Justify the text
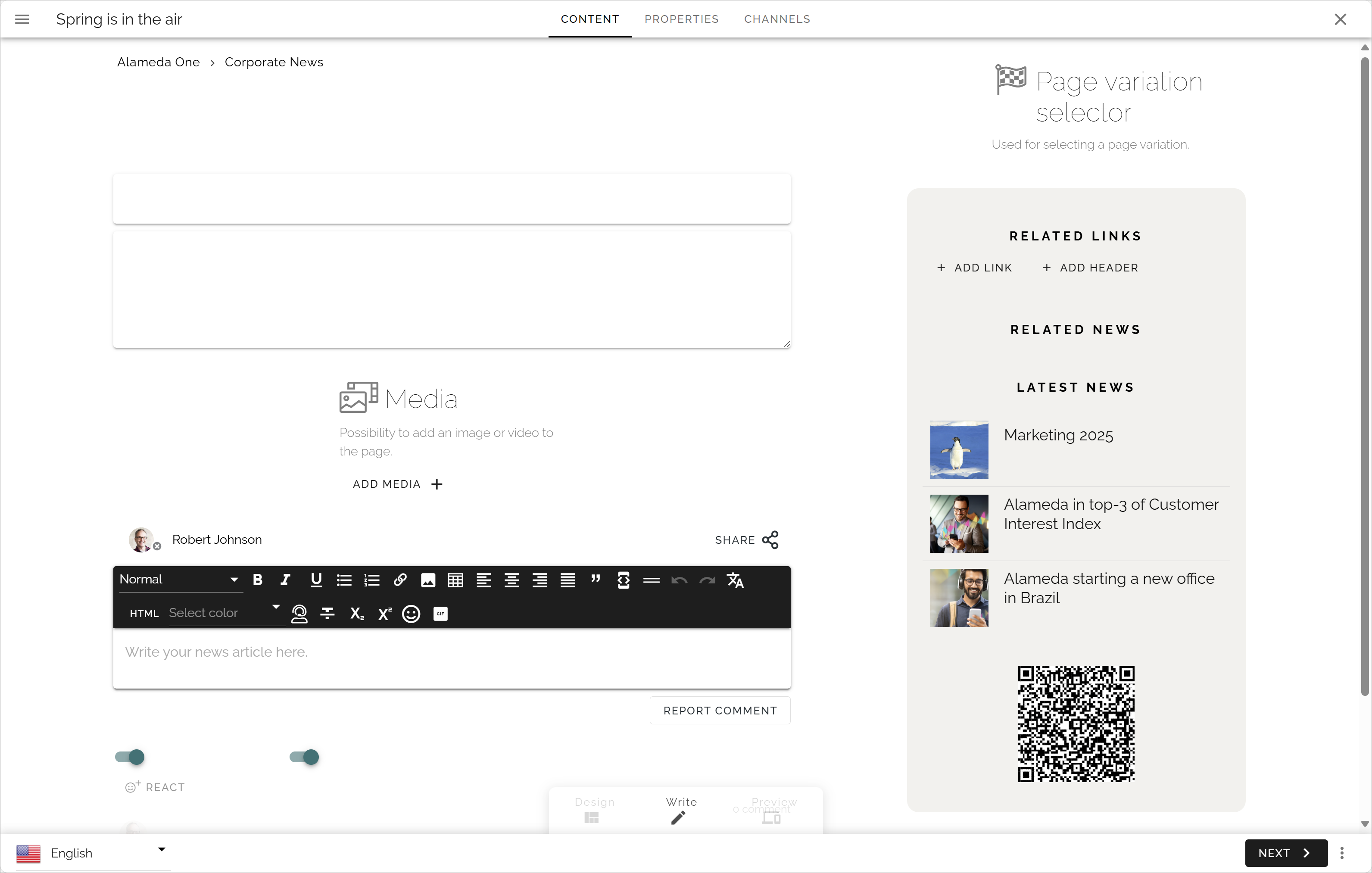Viewport: 1372px width, 873px height. (x=568, y=580)
